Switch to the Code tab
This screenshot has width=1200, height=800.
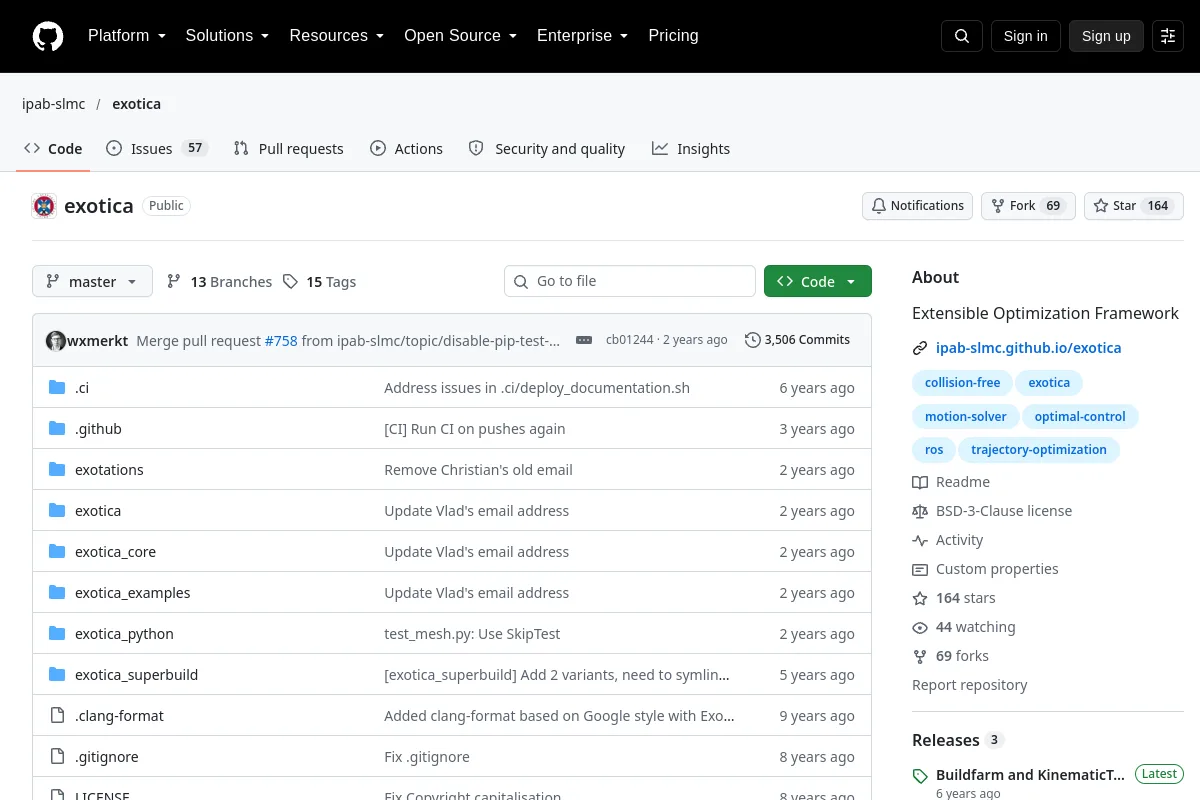[x=54, y=149]
